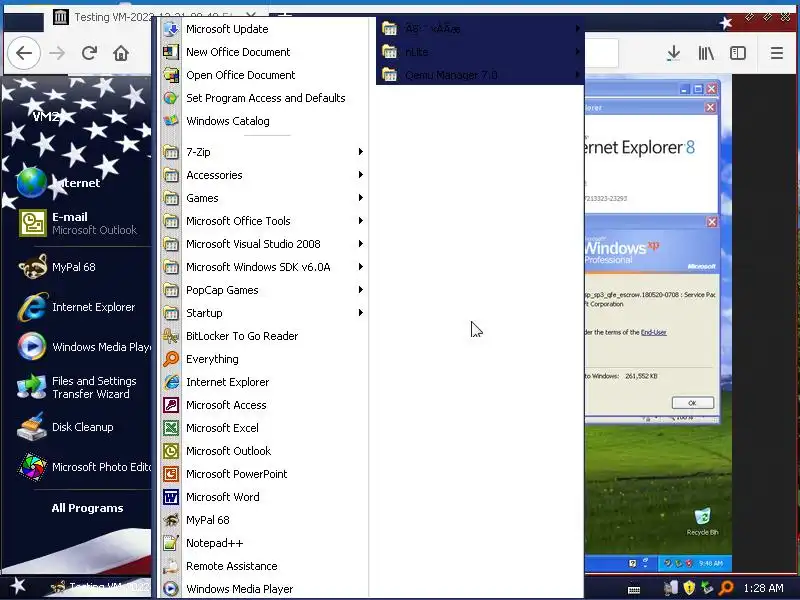Open the keyboard tray icon
Viewport: 800px width, 600px height.
coord(634,590)
